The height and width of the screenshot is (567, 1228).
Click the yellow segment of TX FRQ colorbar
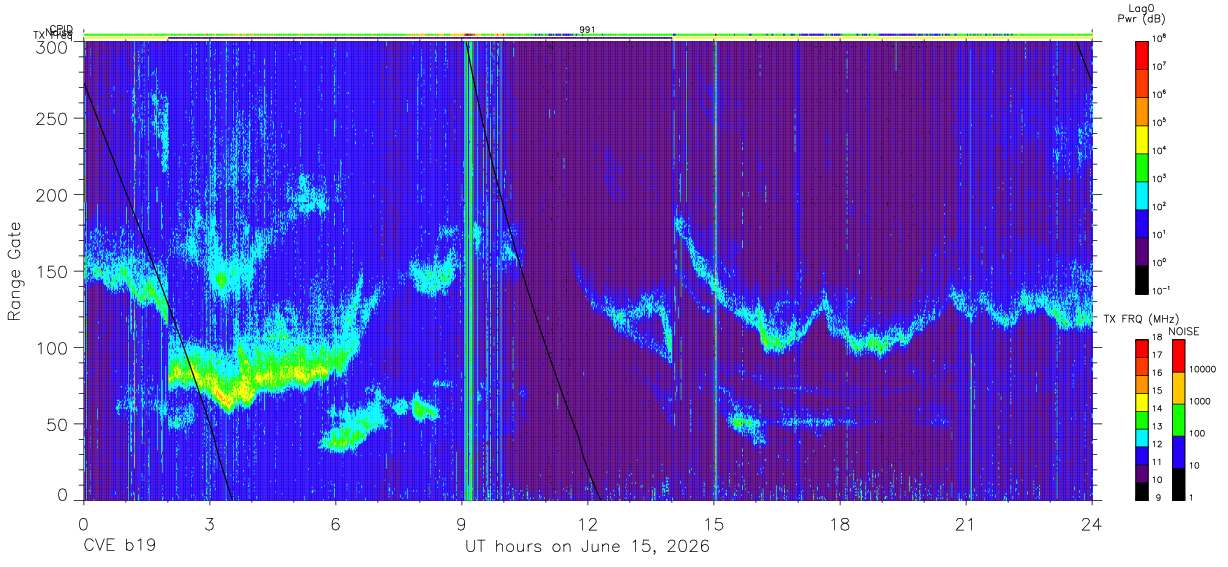pos(1143,402)
